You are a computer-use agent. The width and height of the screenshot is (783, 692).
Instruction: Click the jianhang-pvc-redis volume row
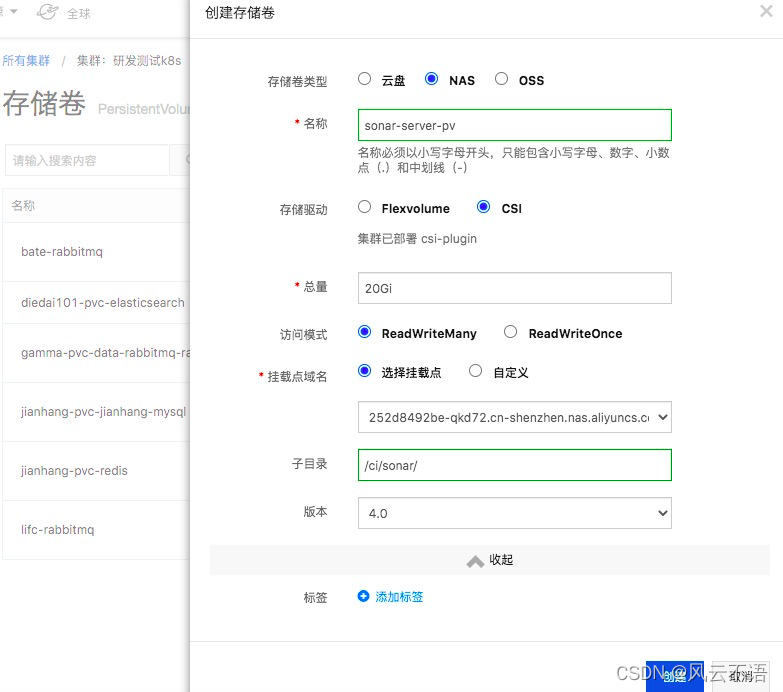[x=96, y=471]
